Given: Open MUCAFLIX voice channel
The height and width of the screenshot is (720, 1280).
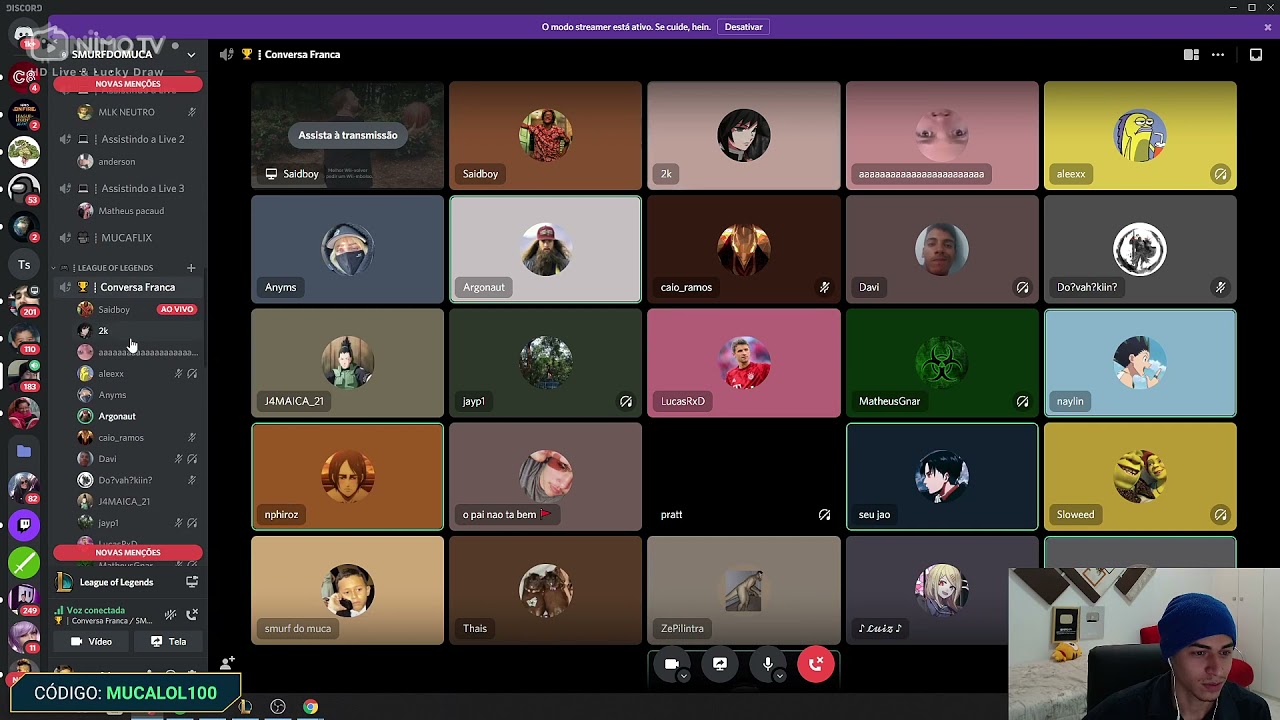Looking at the screenshot, I should tap(128, 238).
